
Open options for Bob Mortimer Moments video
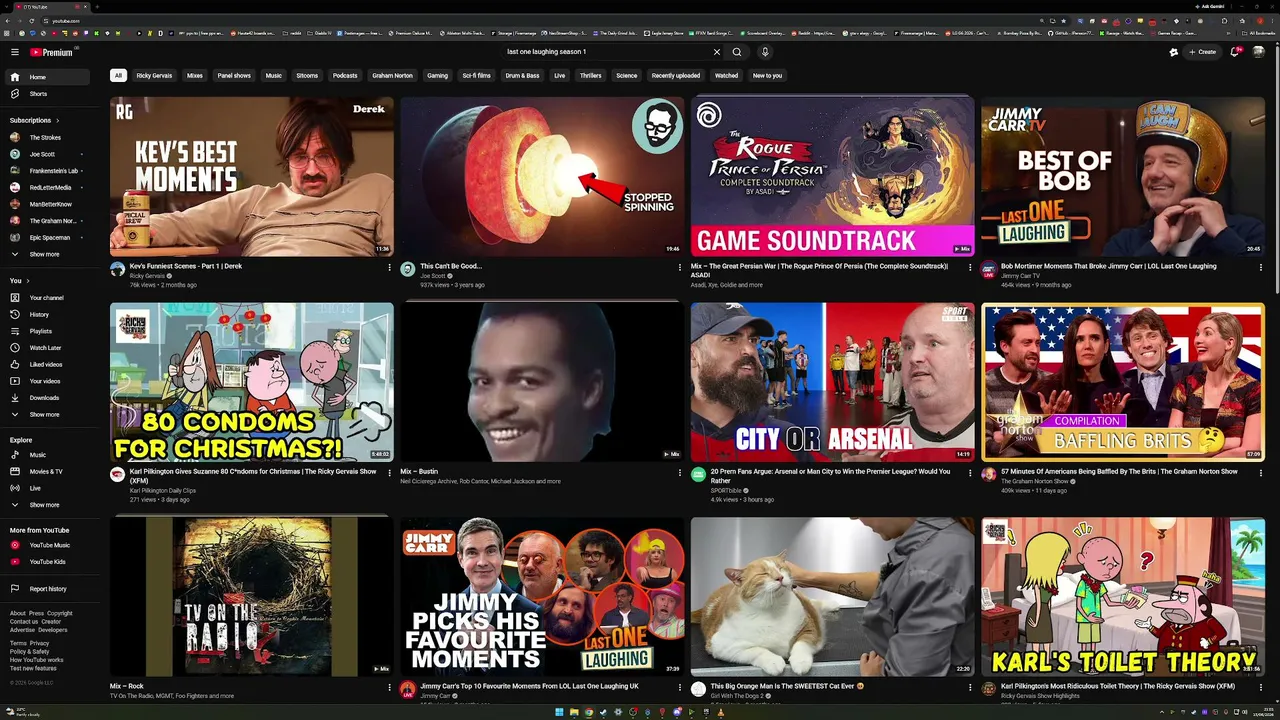[x=1260, y=267]
